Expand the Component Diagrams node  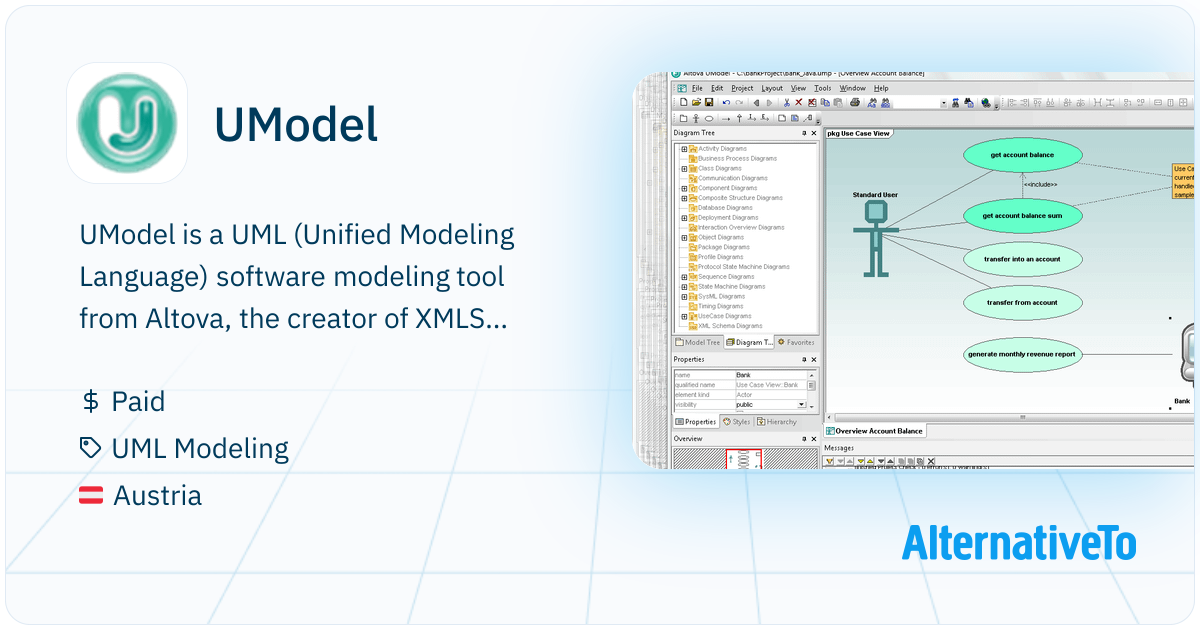[x=684, y=188]
